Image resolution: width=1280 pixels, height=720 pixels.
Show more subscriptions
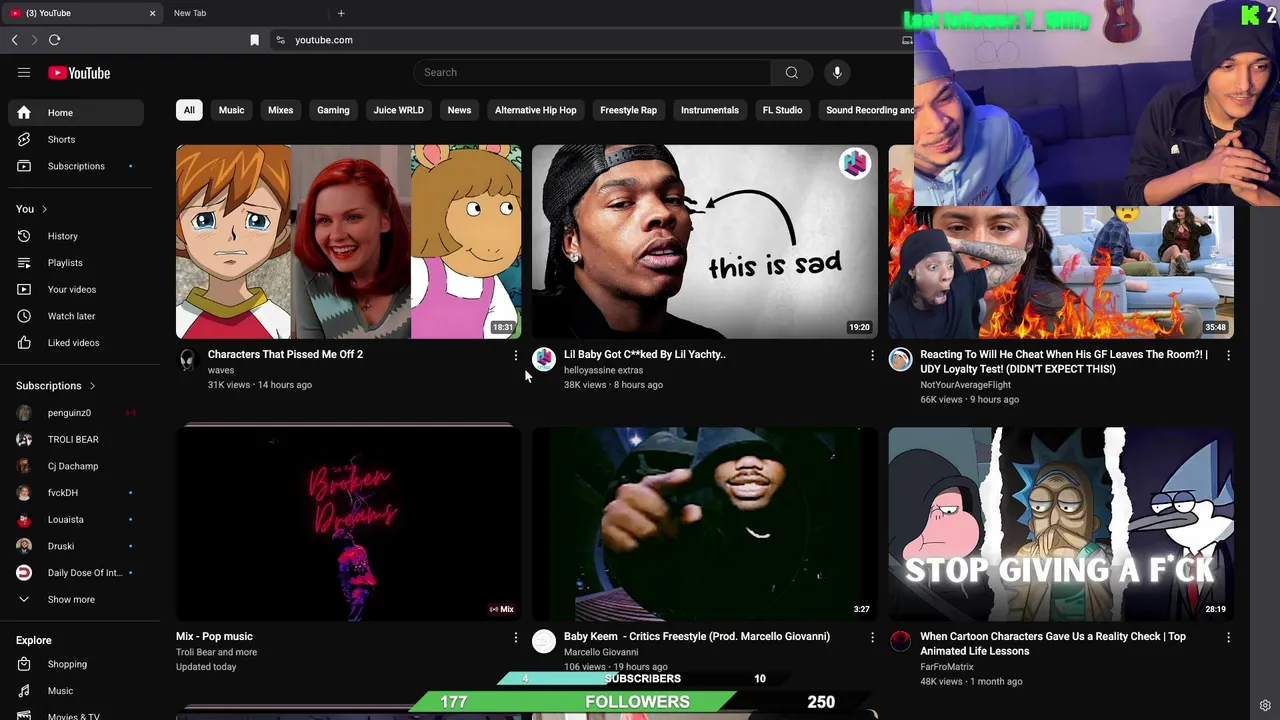(x=76, y=600)
